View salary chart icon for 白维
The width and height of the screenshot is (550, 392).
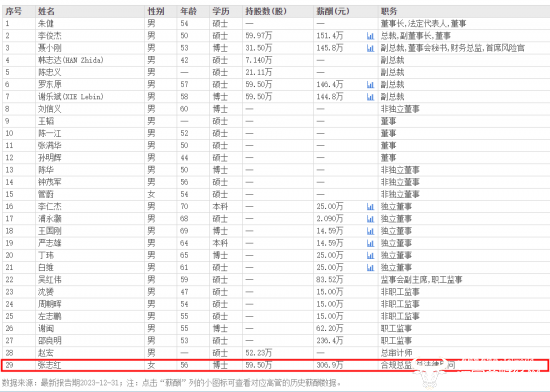pyautogui.click(x=370, y=268)
